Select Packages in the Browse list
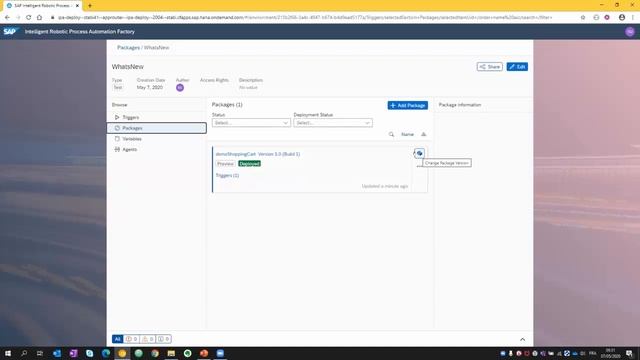Screen dimensions: 640x360 [x=156, y=128]
